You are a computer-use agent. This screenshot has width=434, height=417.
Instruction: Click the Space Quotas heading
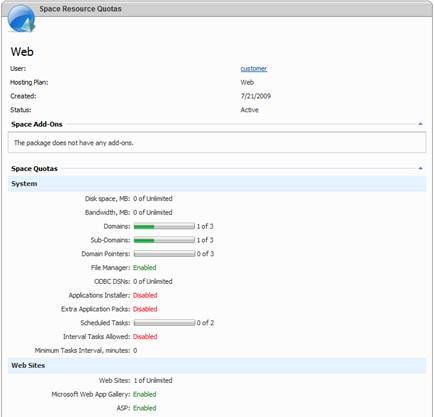click(x=34, y=169)
